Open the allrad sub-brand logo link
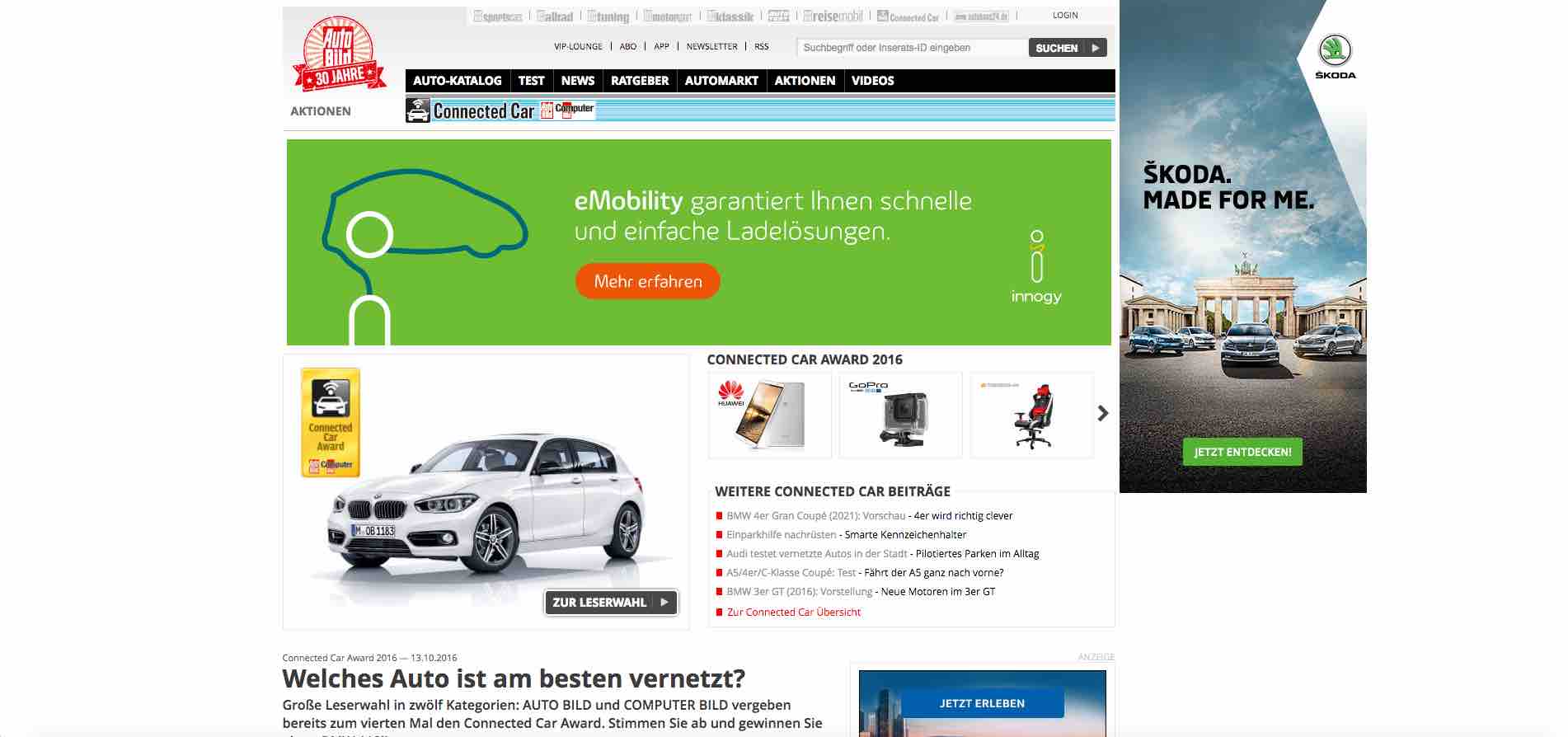The image size is (1568, 737). [555, 16]
